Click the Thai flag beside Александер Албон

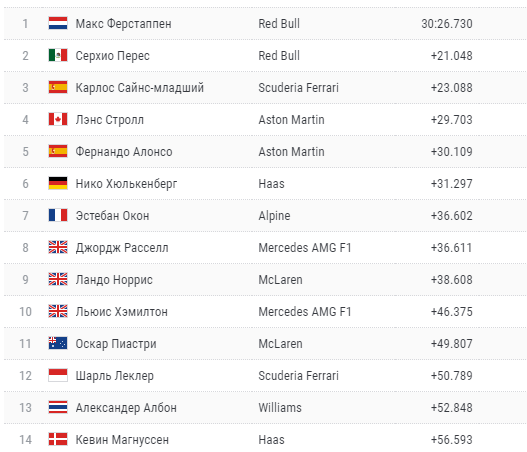[x=58, y=407]
